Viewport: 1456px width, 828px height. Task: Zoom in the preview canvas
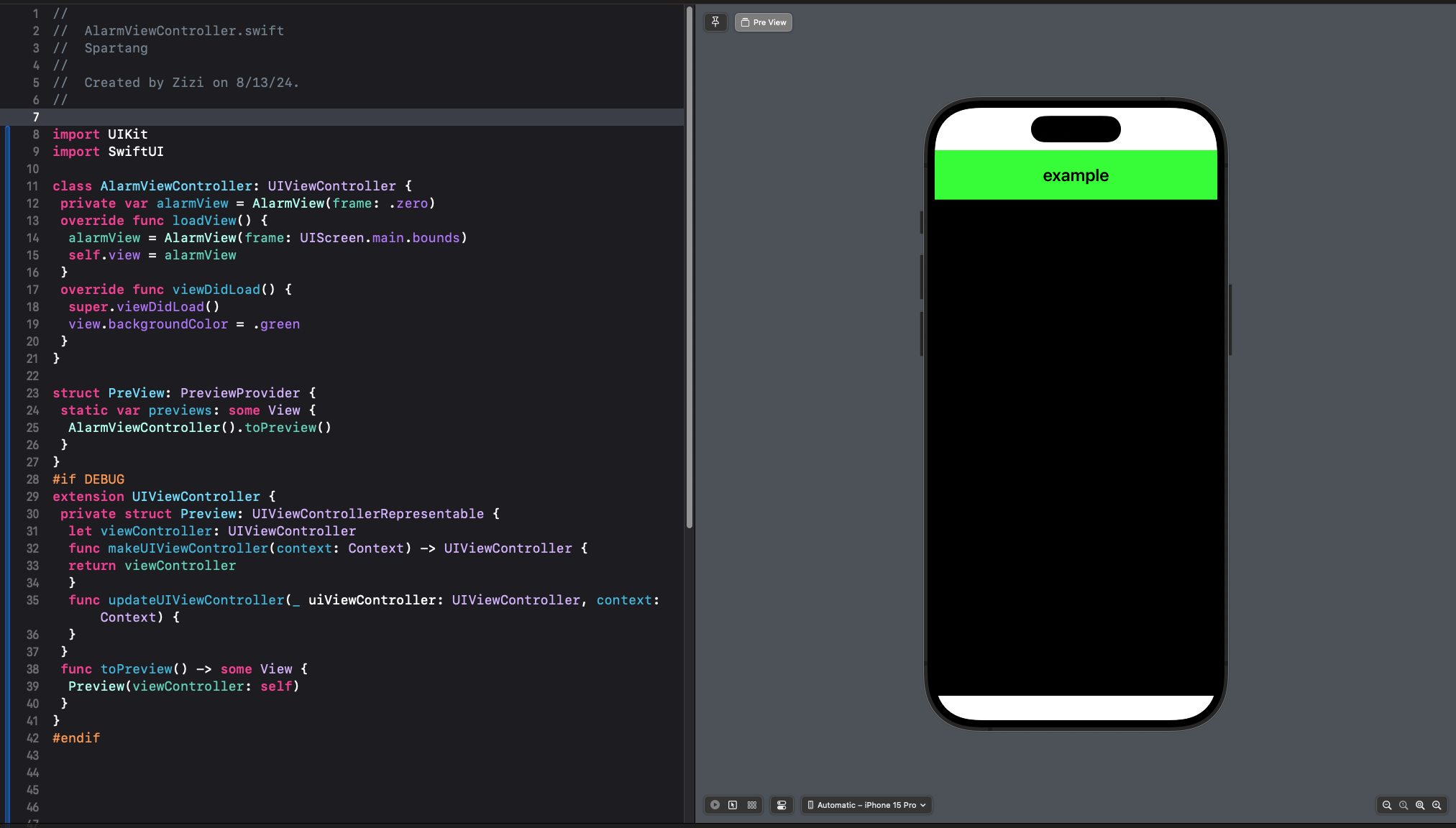tap(1437, 805)
